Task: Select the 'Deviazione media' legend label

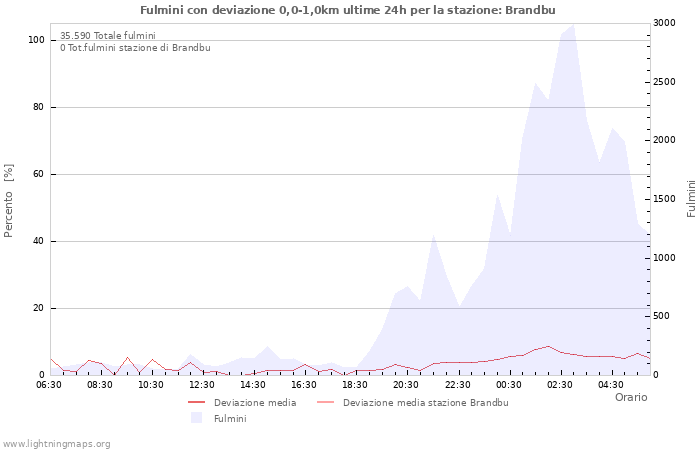Action: pyautogui.click(x=254, y=403)
